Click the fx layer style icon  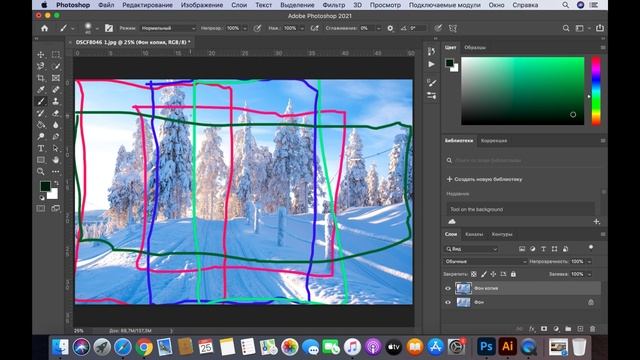coord(531,329)
